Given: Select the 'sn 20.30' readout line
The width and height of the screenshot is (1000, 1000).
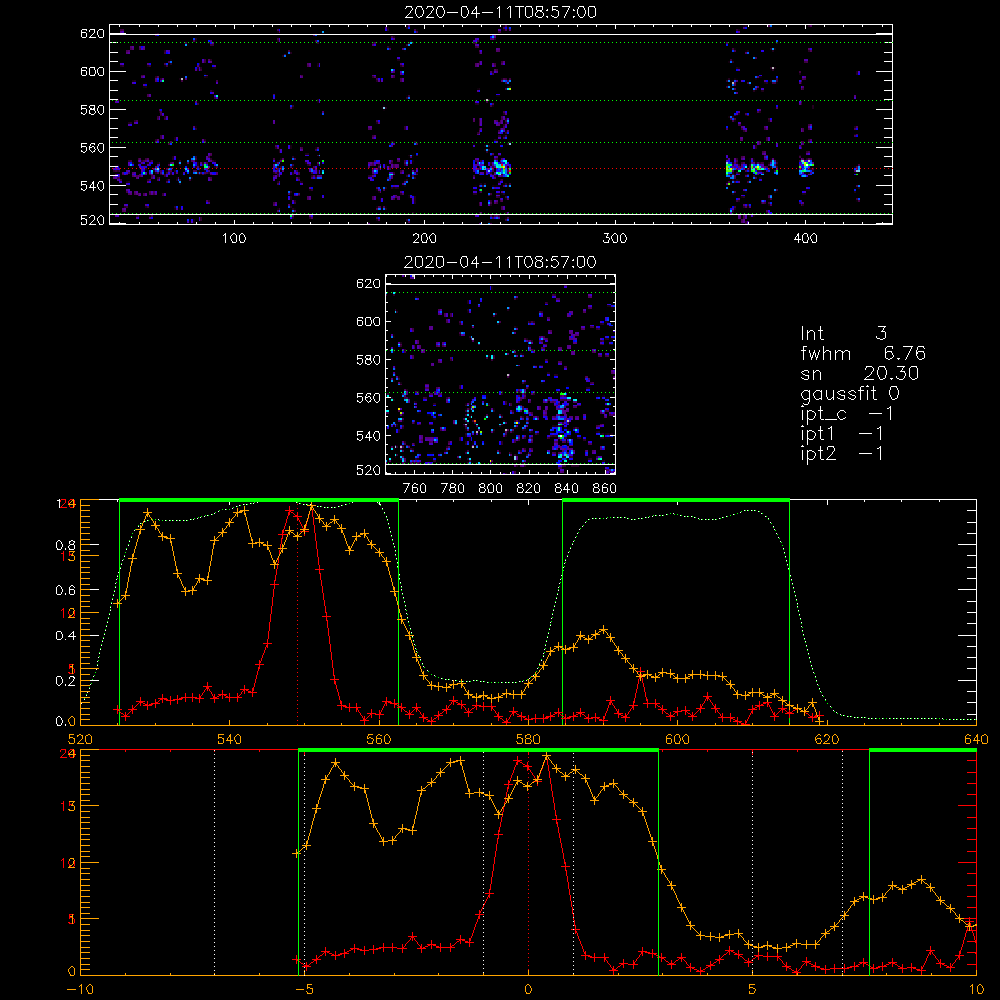Looking at the screenshot, I should pyautogui.click(x=860, y=373).
